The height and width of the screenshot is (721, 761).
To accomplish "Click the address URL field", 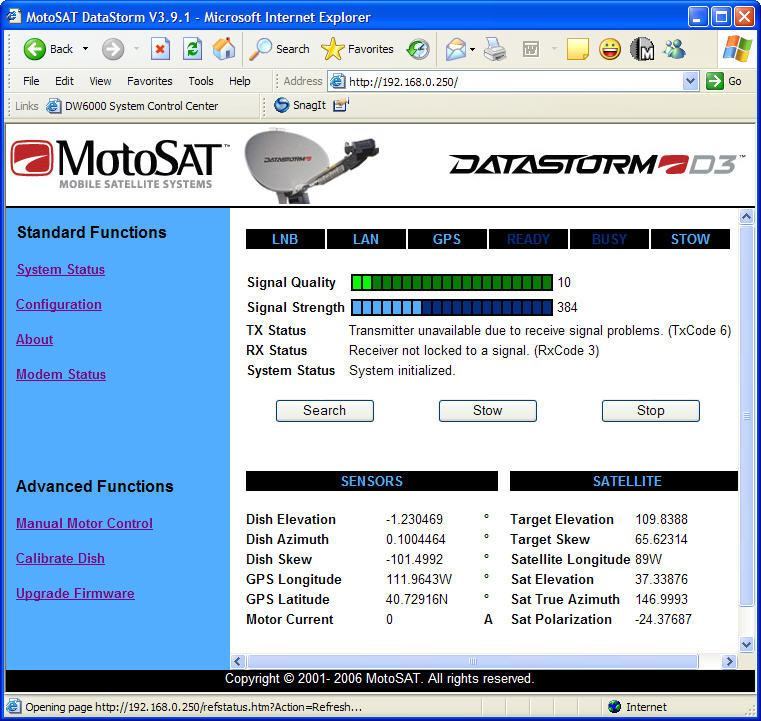I will click(513, 82).
